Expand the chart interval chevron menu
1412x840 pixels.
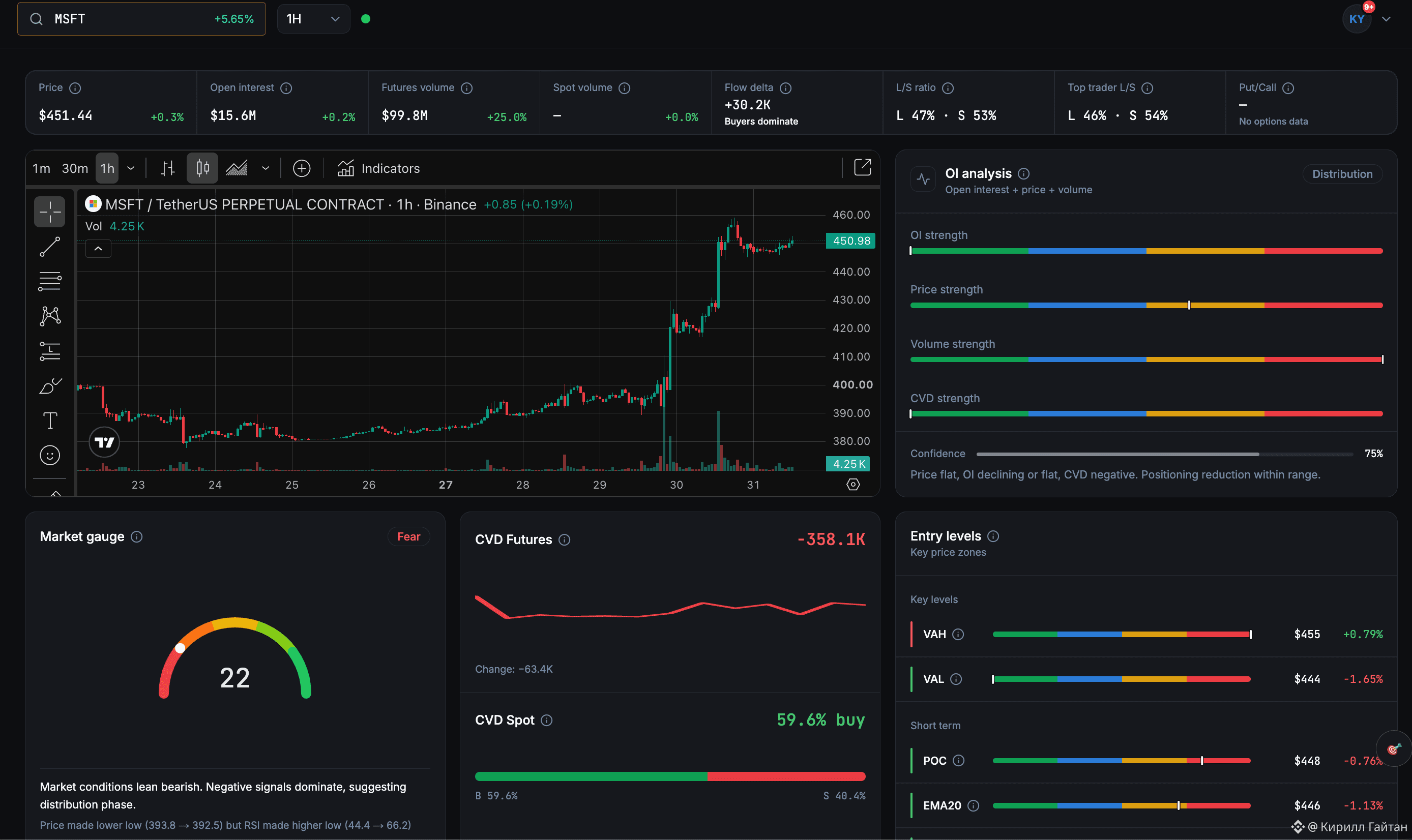[131, 168]
